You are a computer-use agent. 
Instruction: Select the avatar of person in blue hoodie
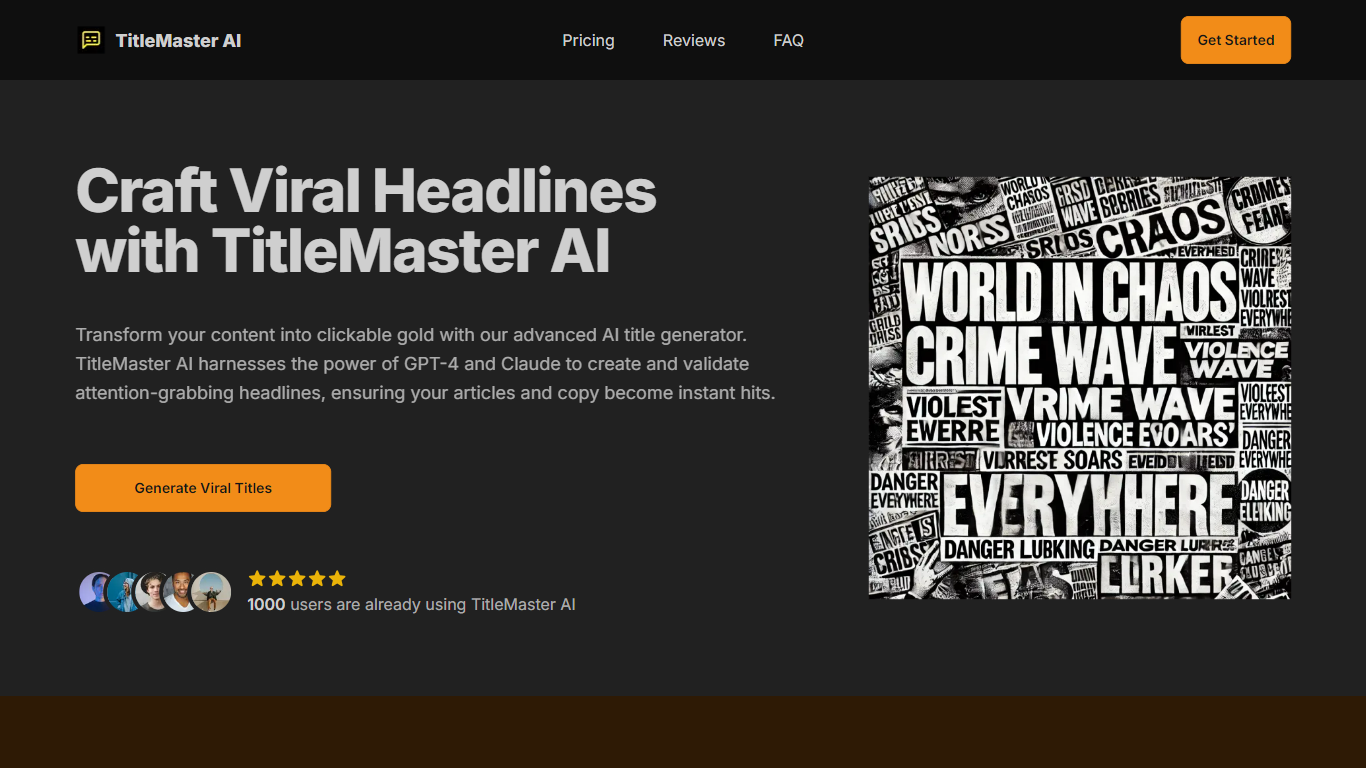pos(126,592)
